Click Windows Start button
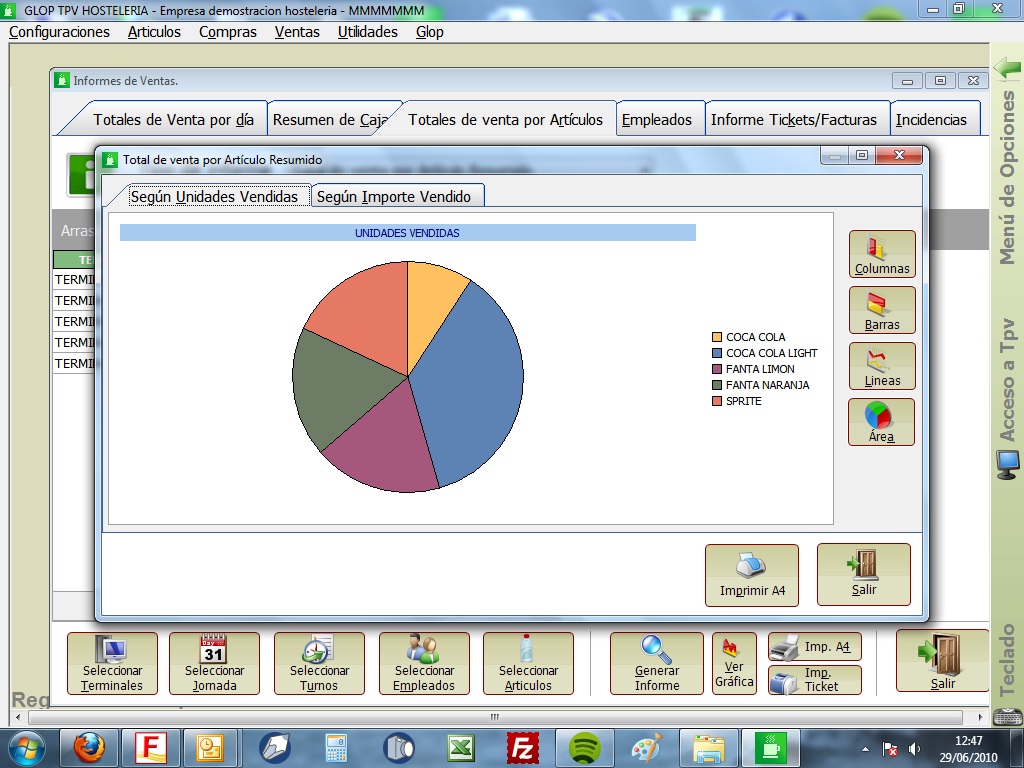 [27, 748]
